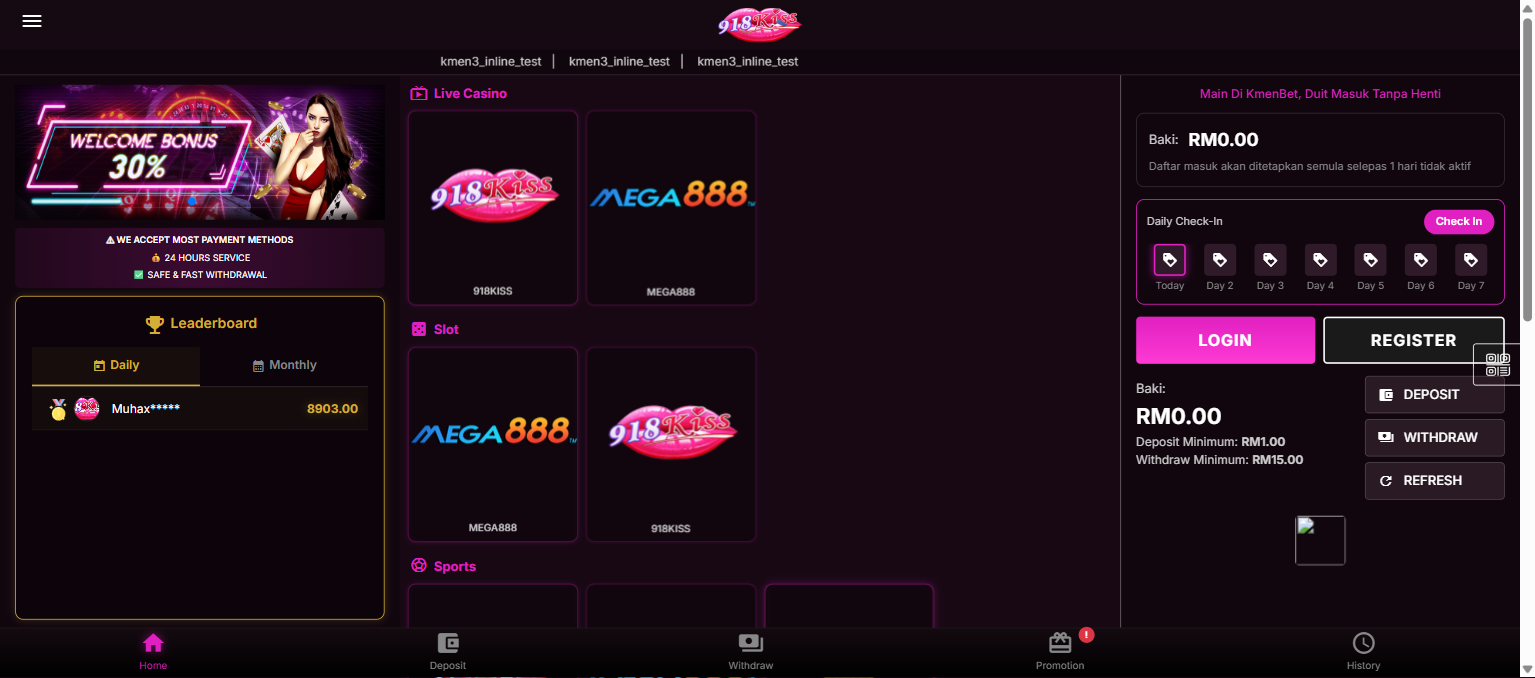This screenshot has height=678, width=1535.
Task: Select the Today check-in tag
Action: pos(1169,261)
